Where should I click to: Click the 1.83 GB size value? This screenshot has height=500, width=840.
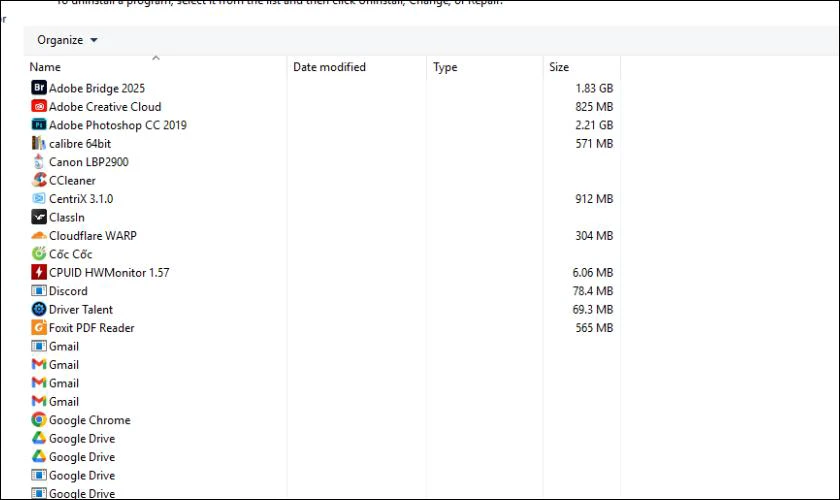tap(594, 88)
